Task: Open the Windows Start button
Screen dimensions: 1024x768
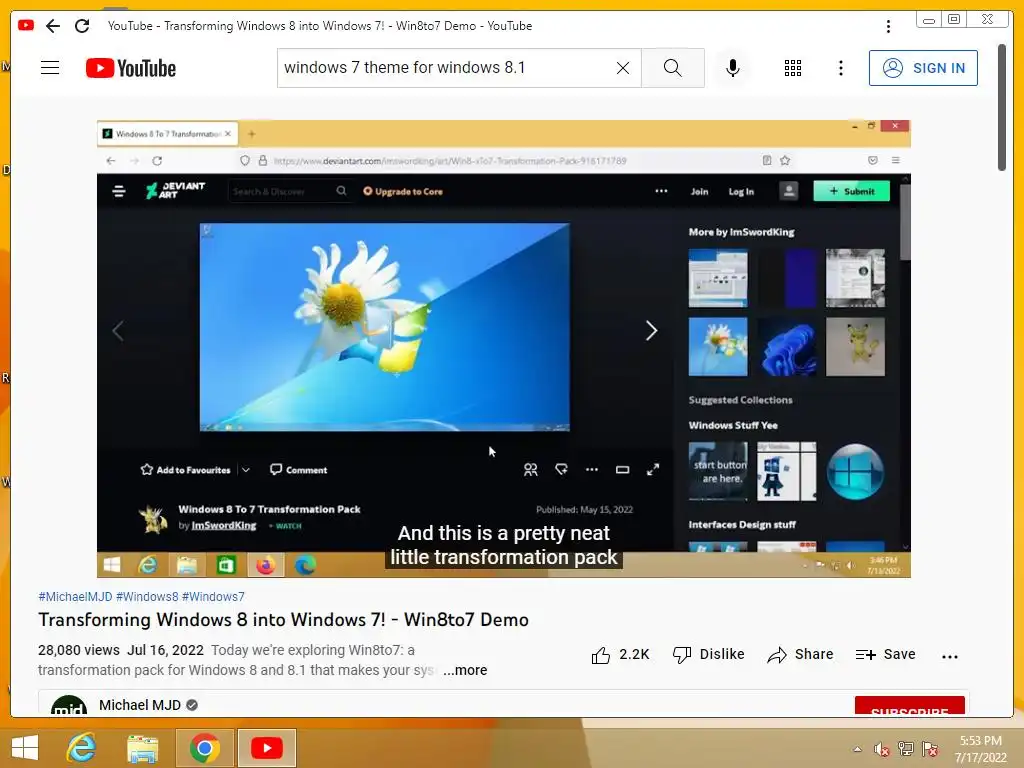Action: pos(25,748)
